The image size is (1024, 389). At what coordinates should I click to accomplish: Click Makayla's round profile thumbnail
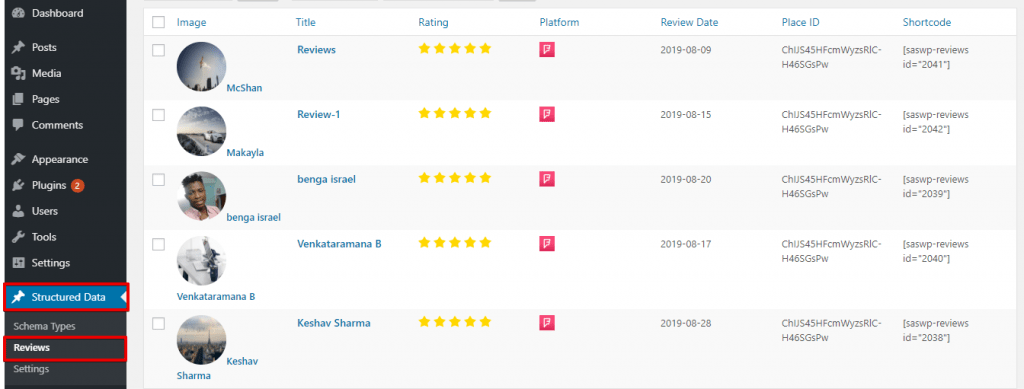tap(201, 132)
